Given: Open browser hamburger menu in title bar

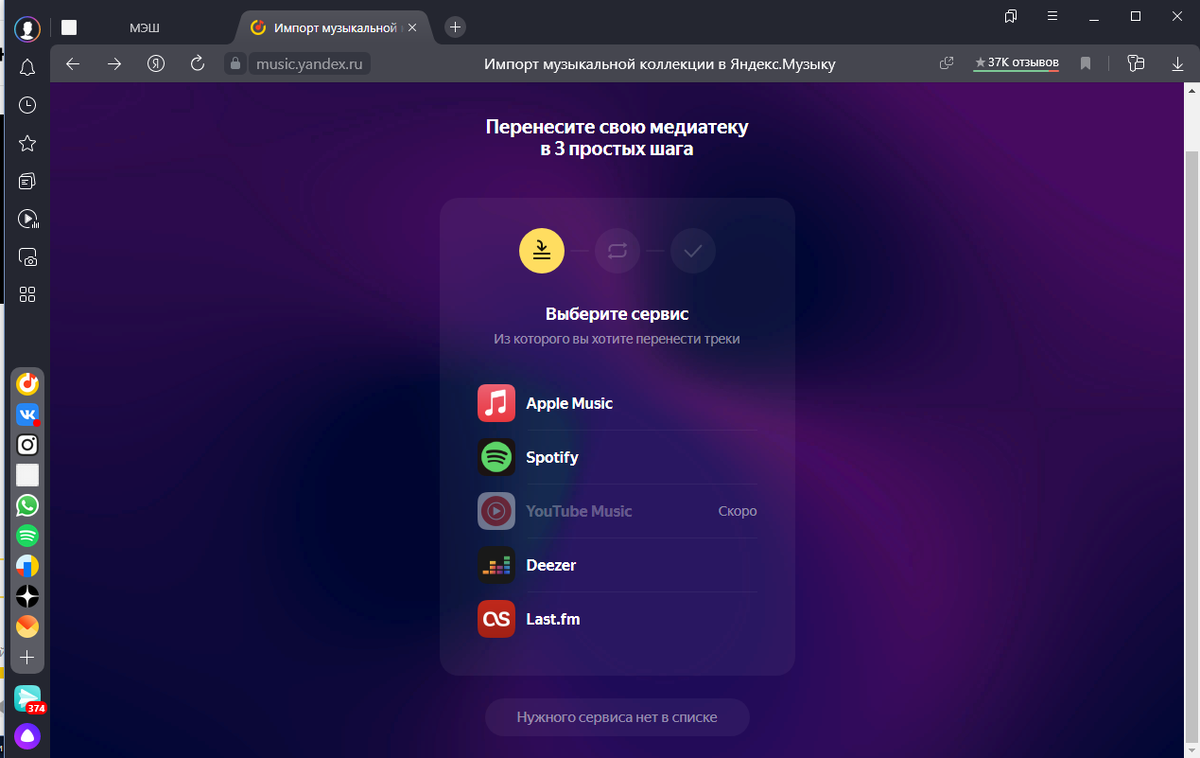Looking at the screenshot, I should pyautogui.click(x=1053, y=16).
